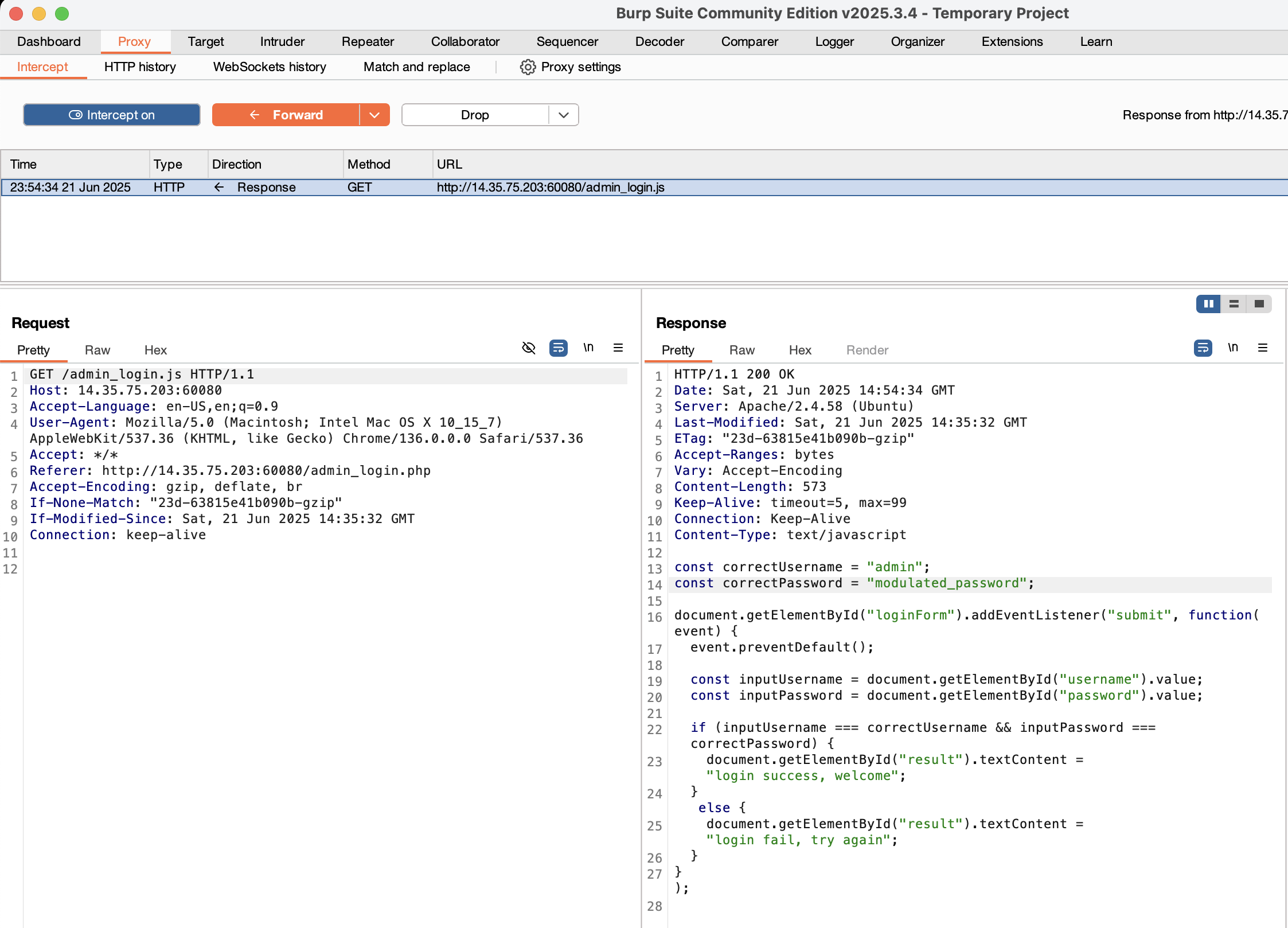Turn off the Intercept on toggle
1288x928 pixels.
(112, 115)
